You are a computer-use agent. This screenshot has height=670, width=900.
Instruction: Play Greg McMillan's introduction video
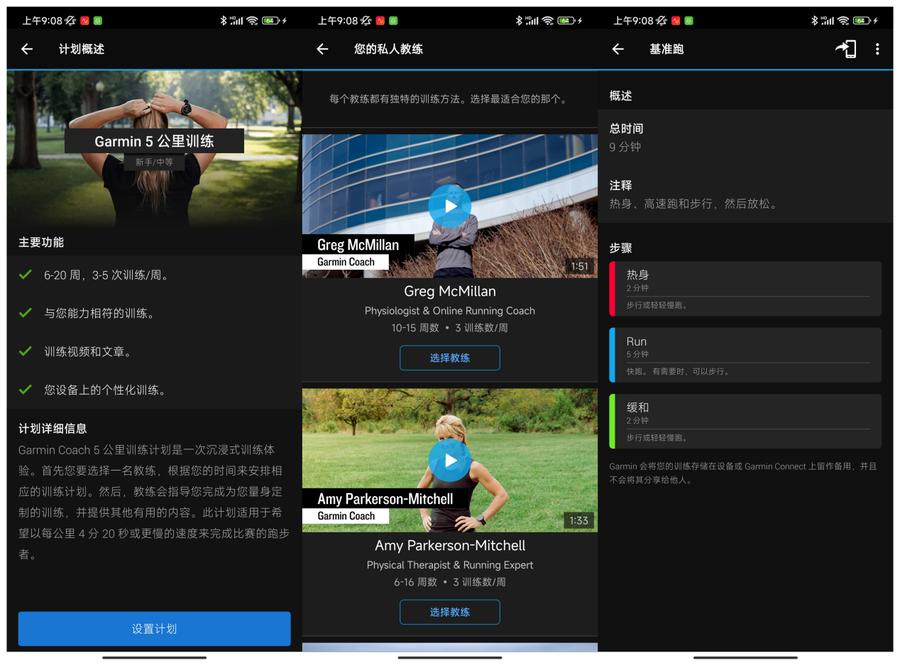(449, 206)
